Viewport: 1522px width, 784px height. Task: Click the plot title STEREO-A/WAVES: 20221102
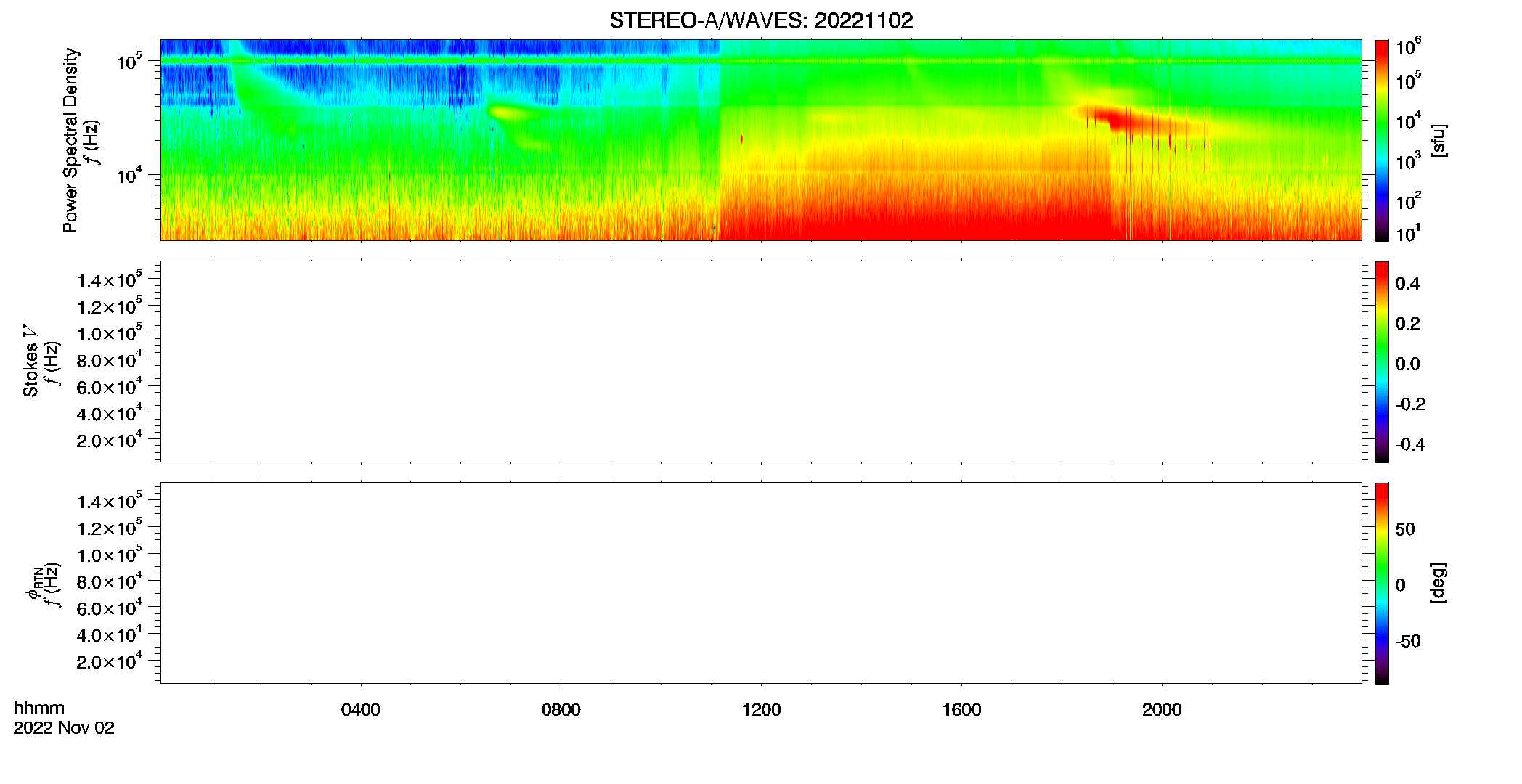(761, 20)
